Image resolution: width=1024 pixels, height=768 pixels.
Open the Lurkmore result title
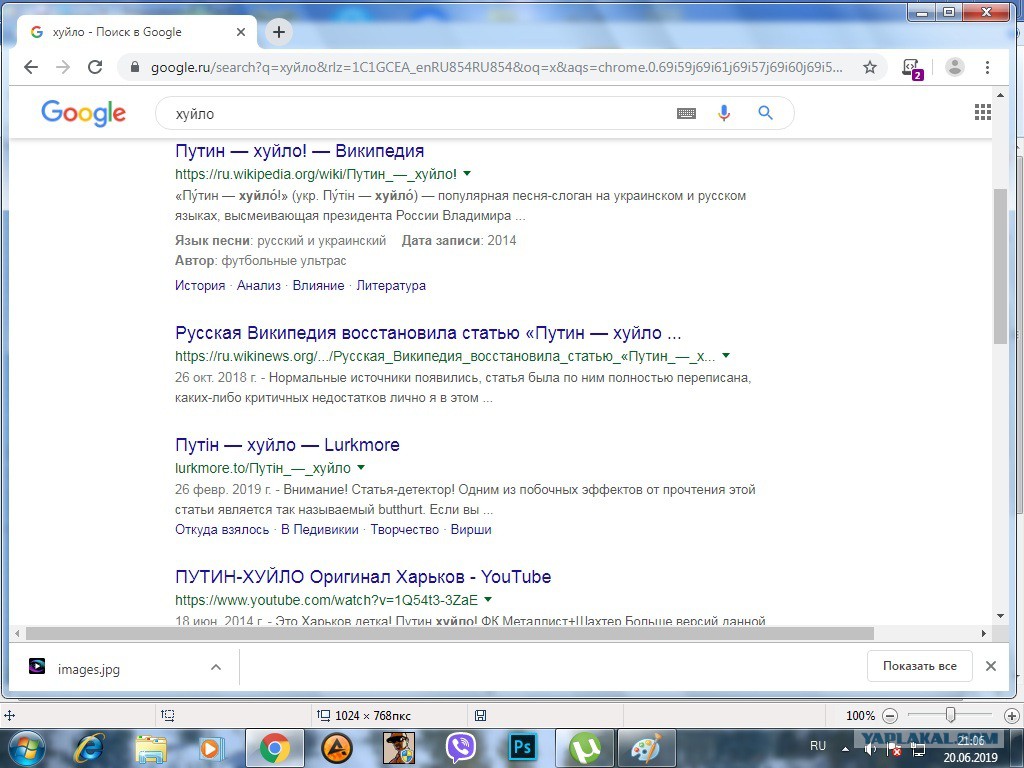[287, 445]
